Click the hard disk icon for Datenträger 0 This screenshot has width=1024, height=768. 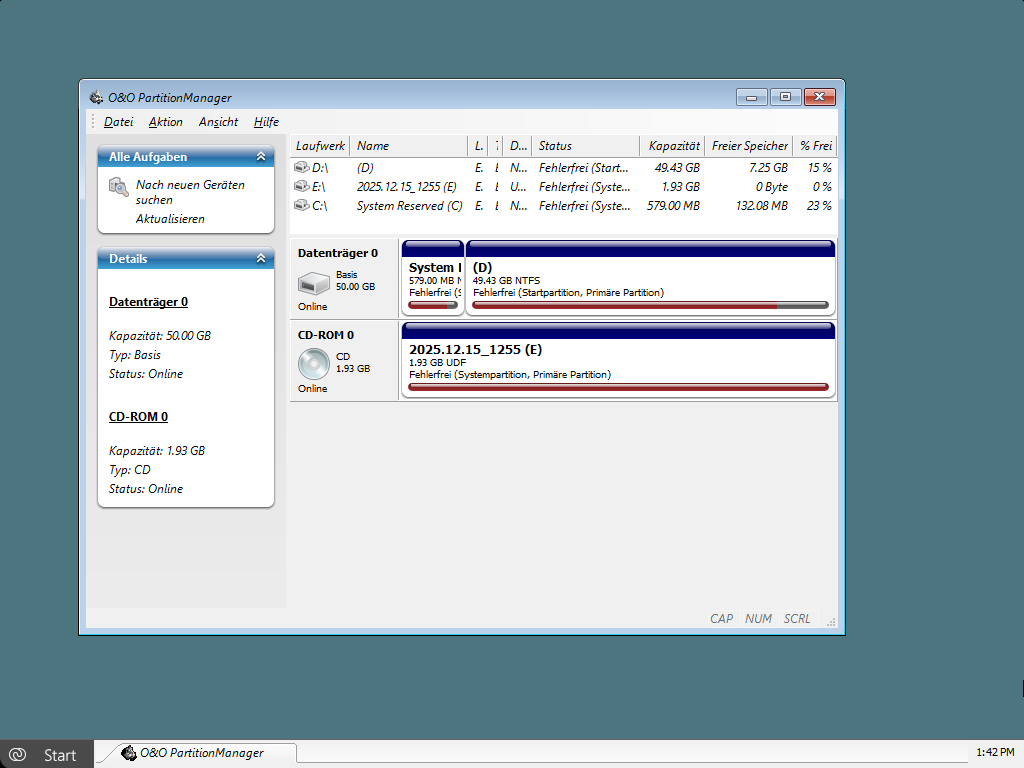[x=313, y=283]
